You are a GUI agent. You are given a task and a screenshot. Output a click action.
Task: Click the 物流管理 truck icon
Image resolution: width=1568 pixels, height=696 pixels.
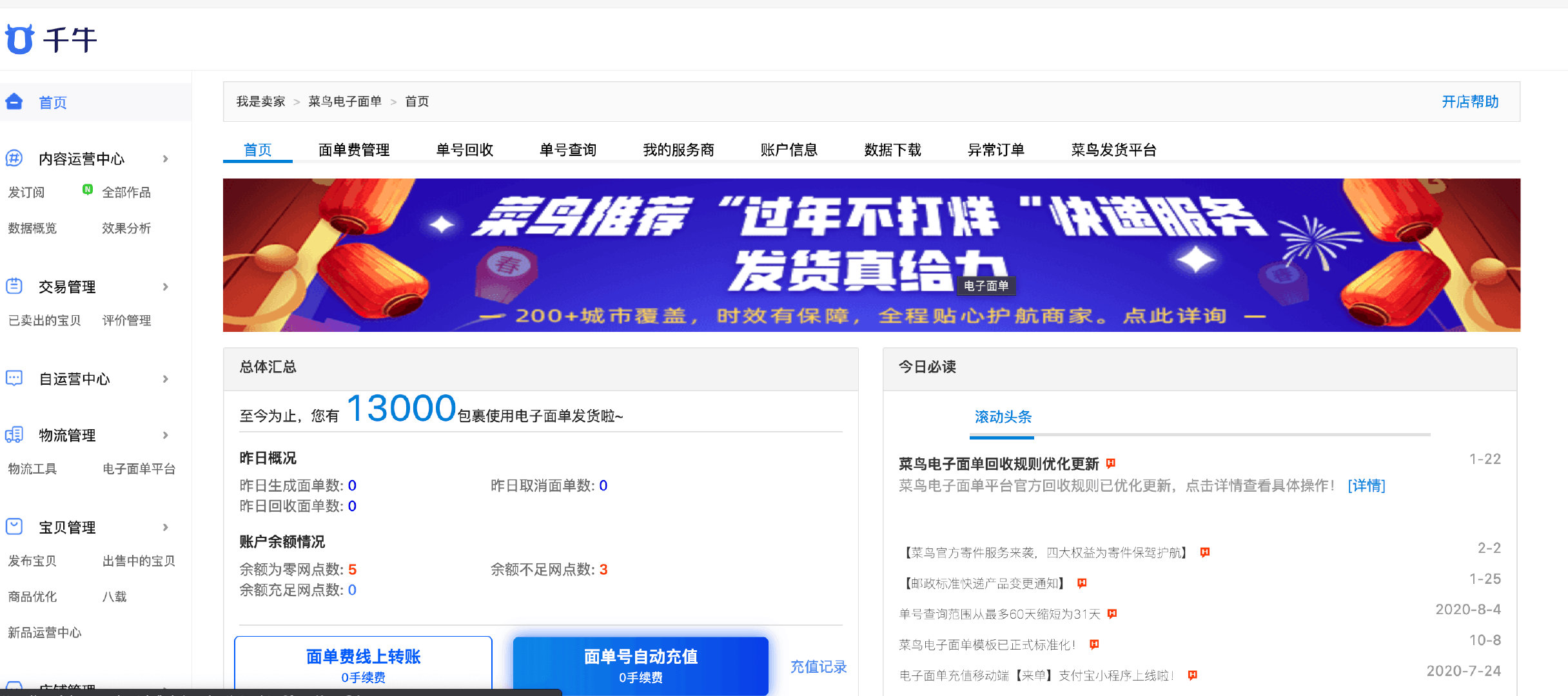point(14,434)
